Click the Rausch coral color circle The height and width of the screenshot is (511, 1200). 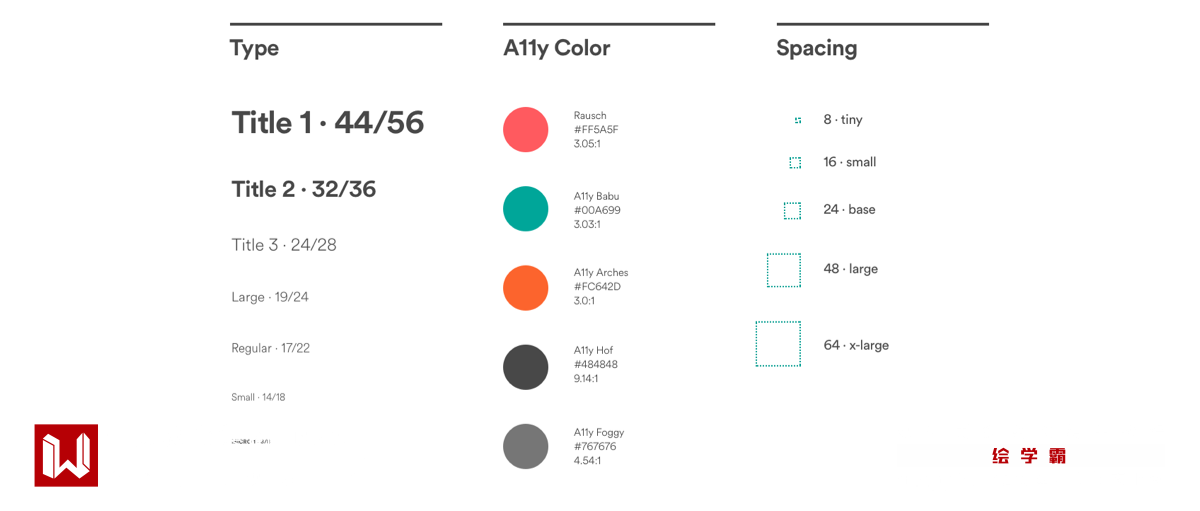pos(525,130)
